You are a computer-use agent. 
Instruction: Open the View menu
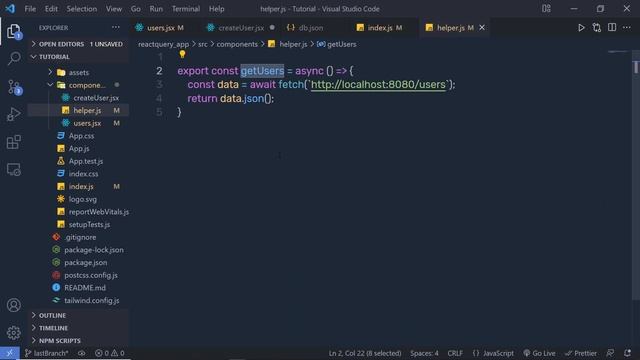114,9
